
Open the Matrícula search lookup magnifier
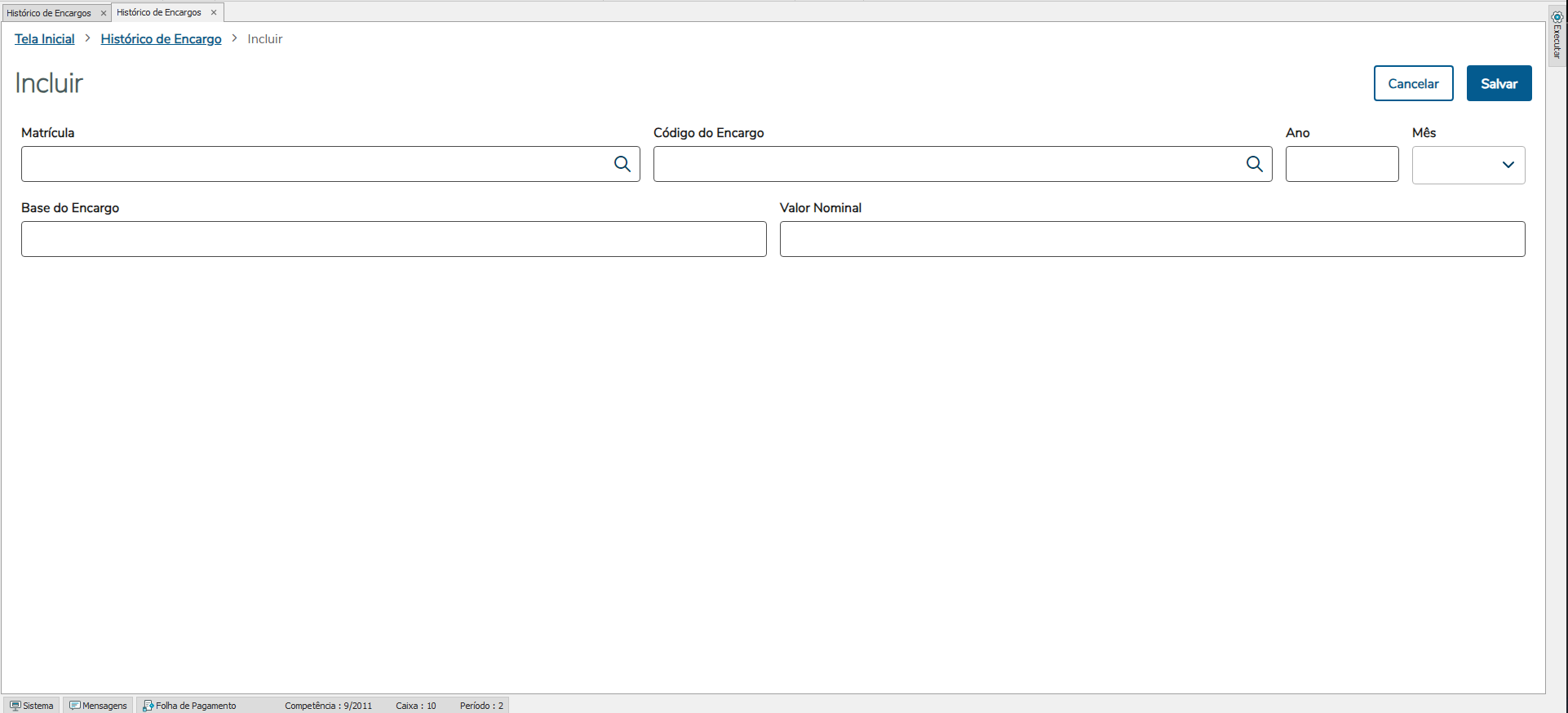coord(622,164)
